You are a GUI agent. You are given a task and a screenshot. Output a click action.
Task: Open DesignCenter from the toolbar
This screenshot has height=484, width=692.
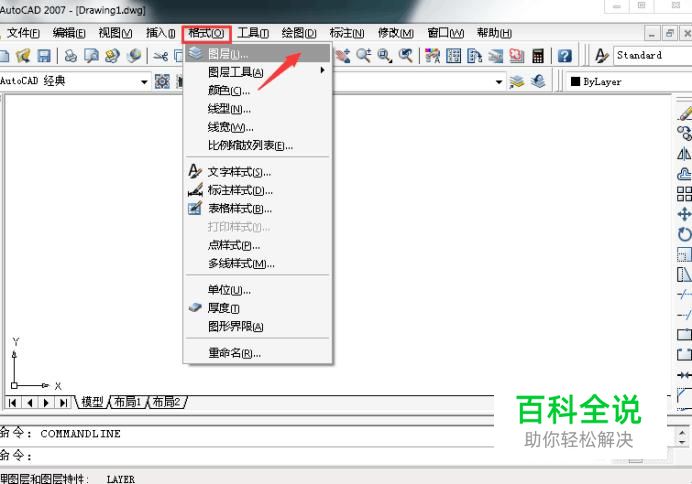pos(453,56)
